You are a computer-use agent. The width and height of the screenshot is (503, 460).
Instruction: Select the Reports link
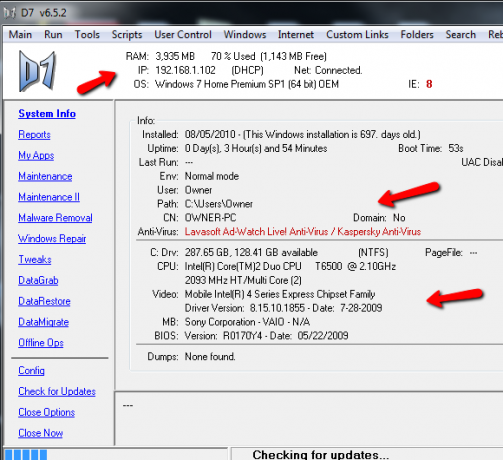tap(34, 135)
